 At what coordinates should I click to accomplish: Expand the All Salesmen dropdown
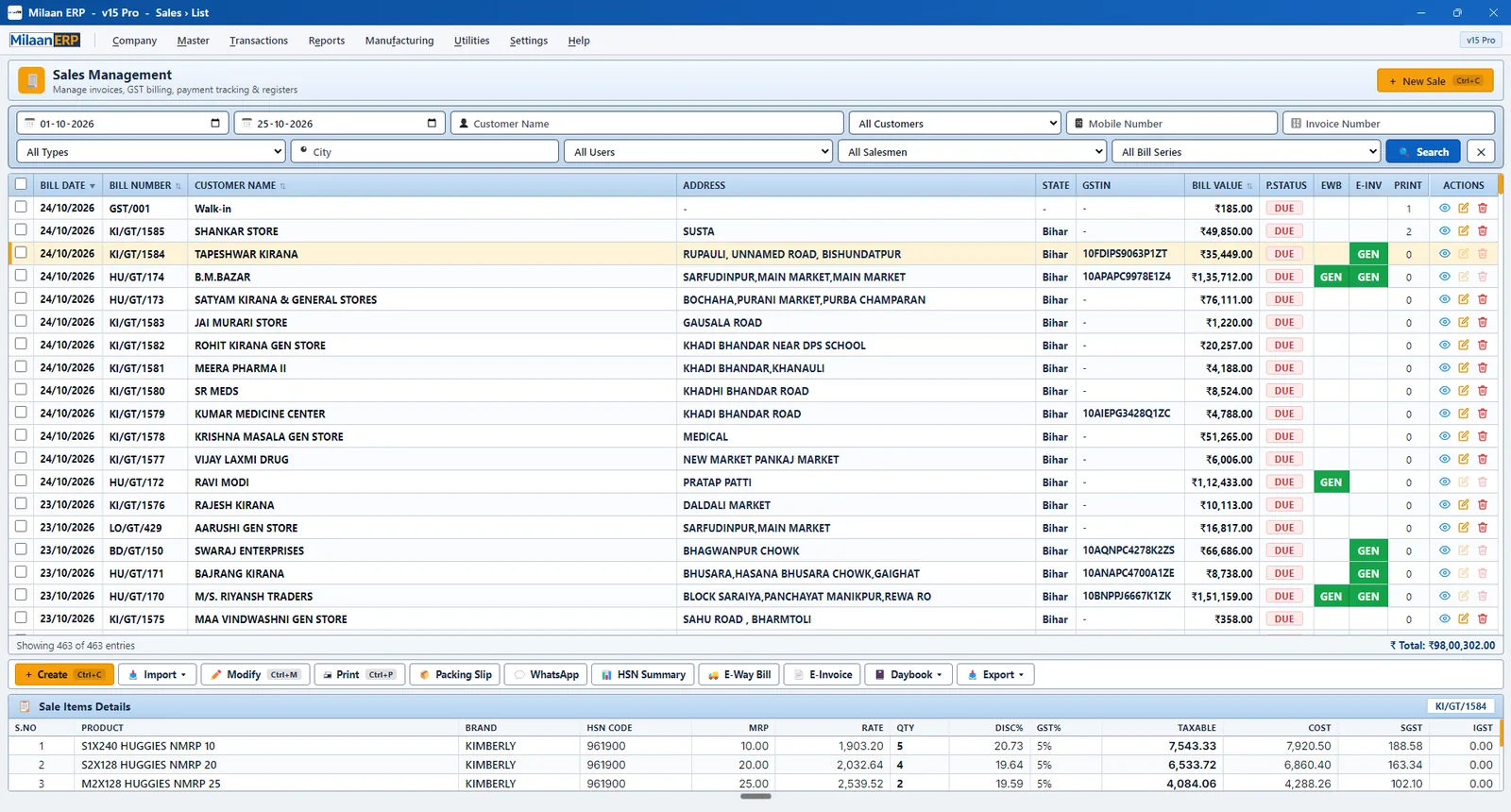[x=972, y=152]
